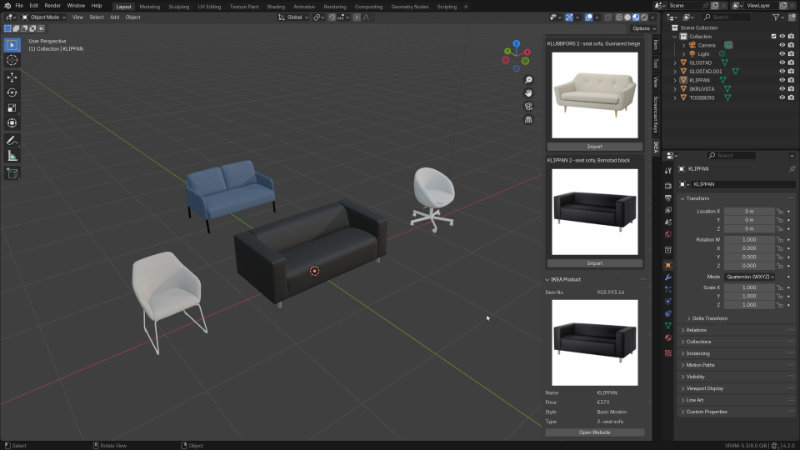The image size is (800, 450).
Task: Click the Location X value field
Action: pyautogui.click(x=749, y=211)
